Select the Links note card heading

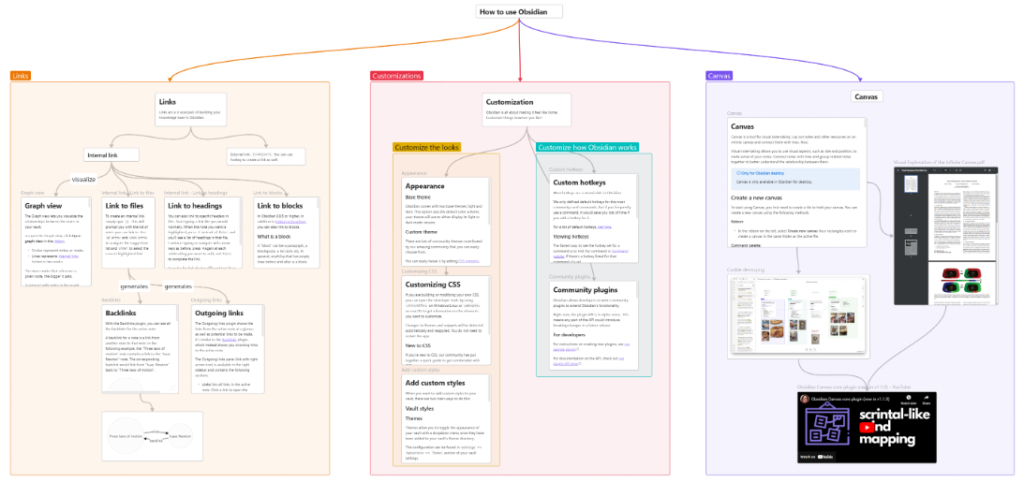167,102
